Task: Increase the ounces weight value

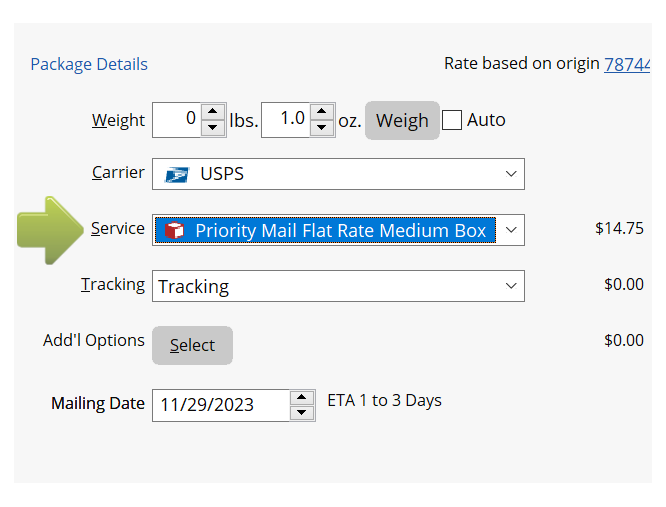Action: click(322, 112)
